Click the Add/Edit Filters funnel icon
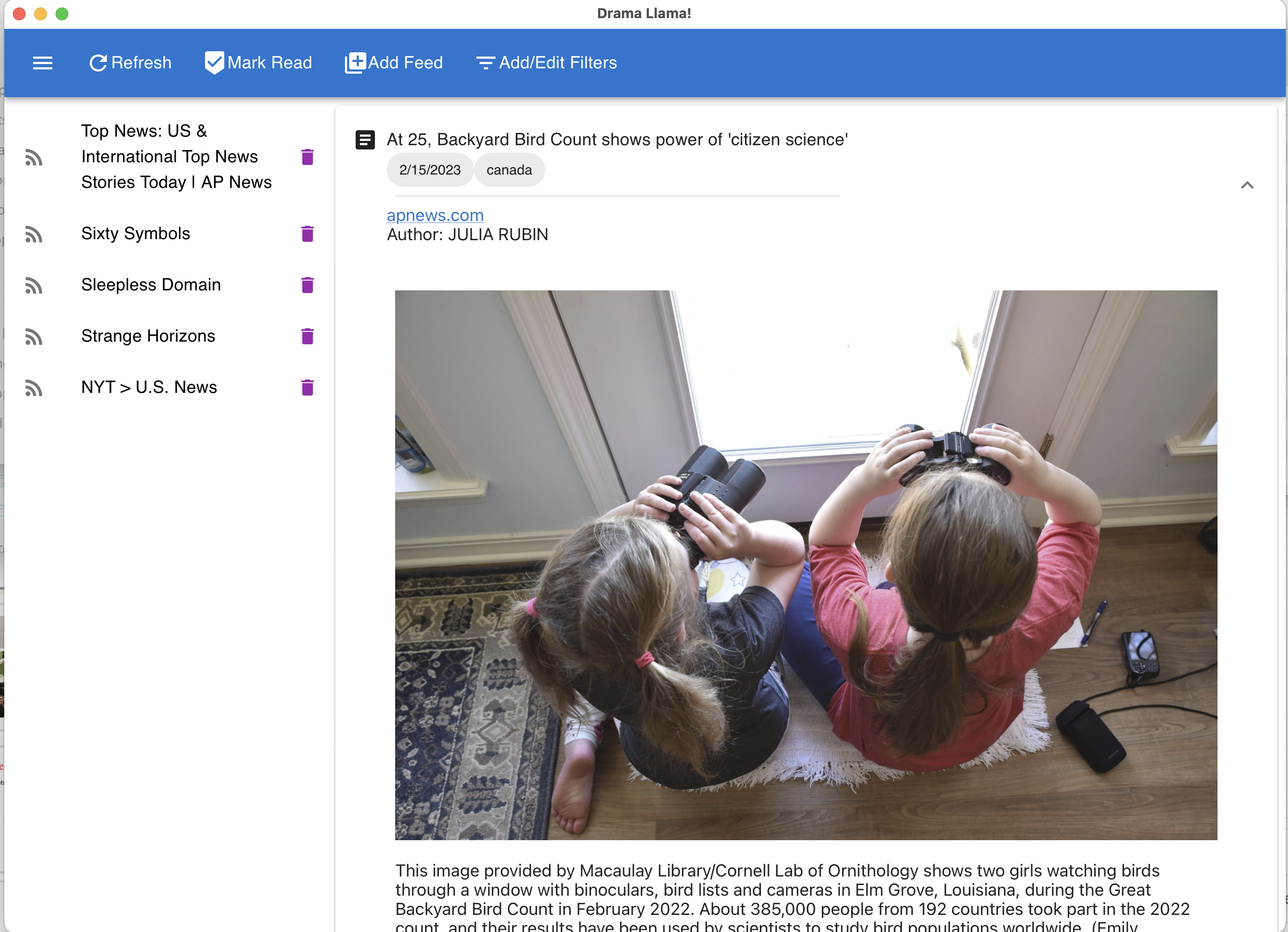 485,62
